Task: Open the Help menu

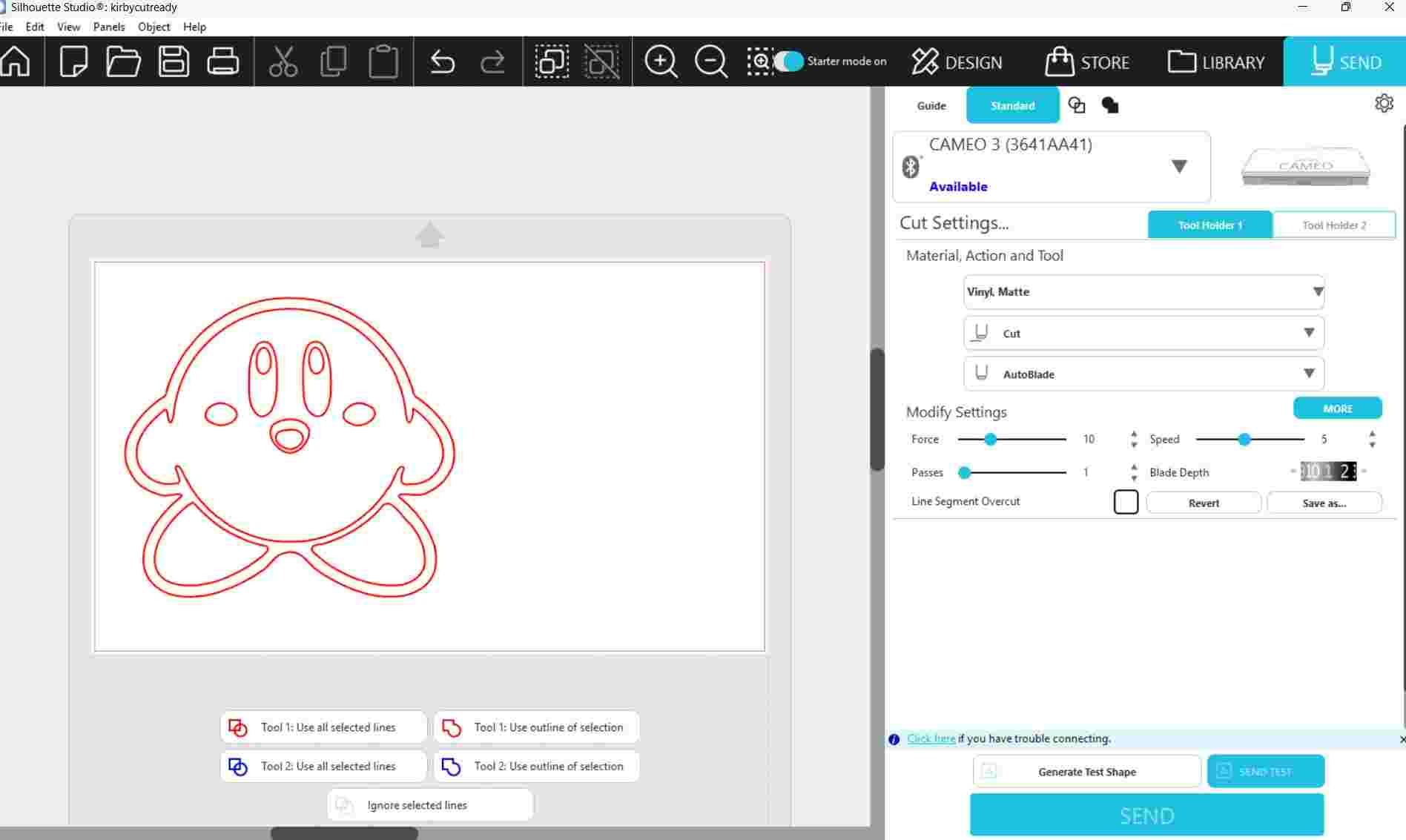Action: 194,27
